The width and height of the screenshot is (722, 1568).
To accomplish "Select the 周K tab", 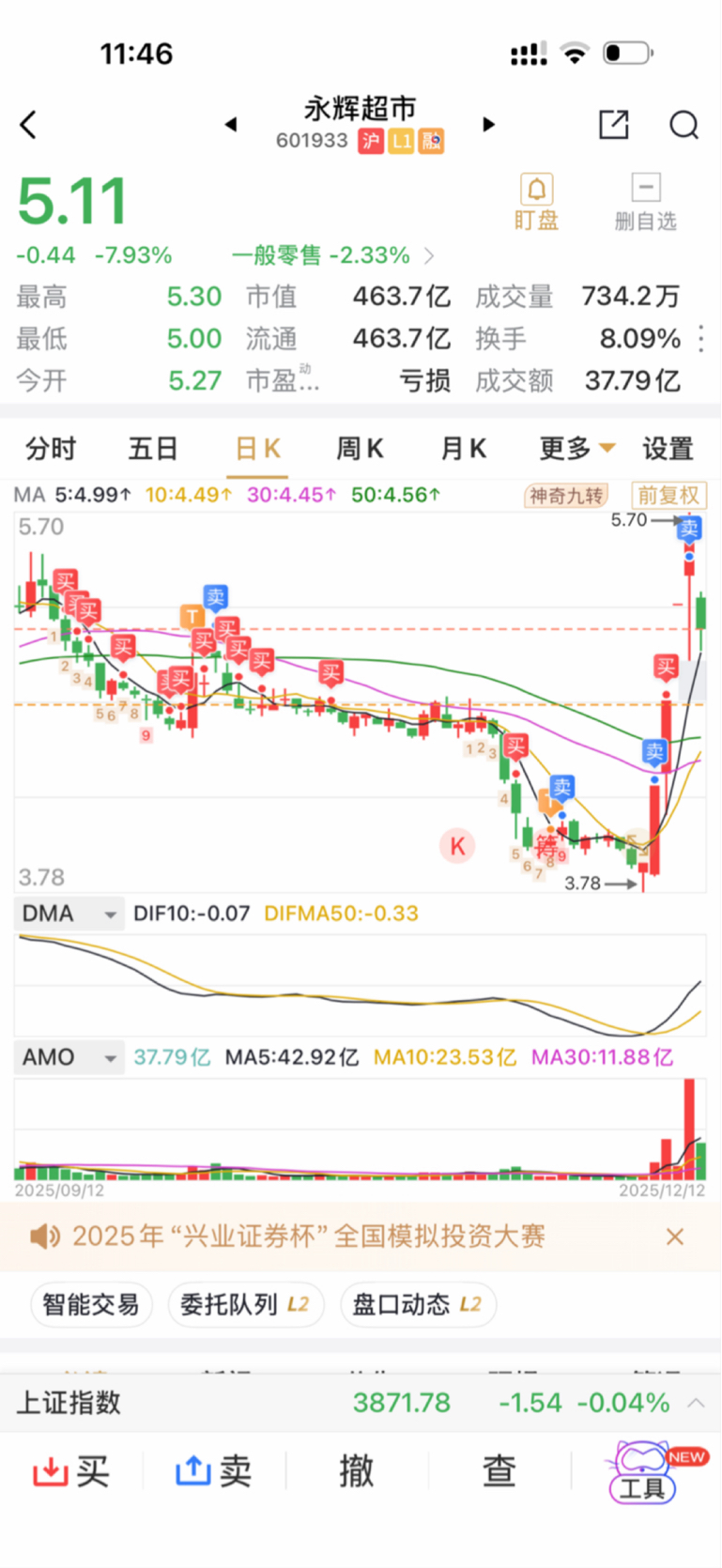I will coord(360,449).
